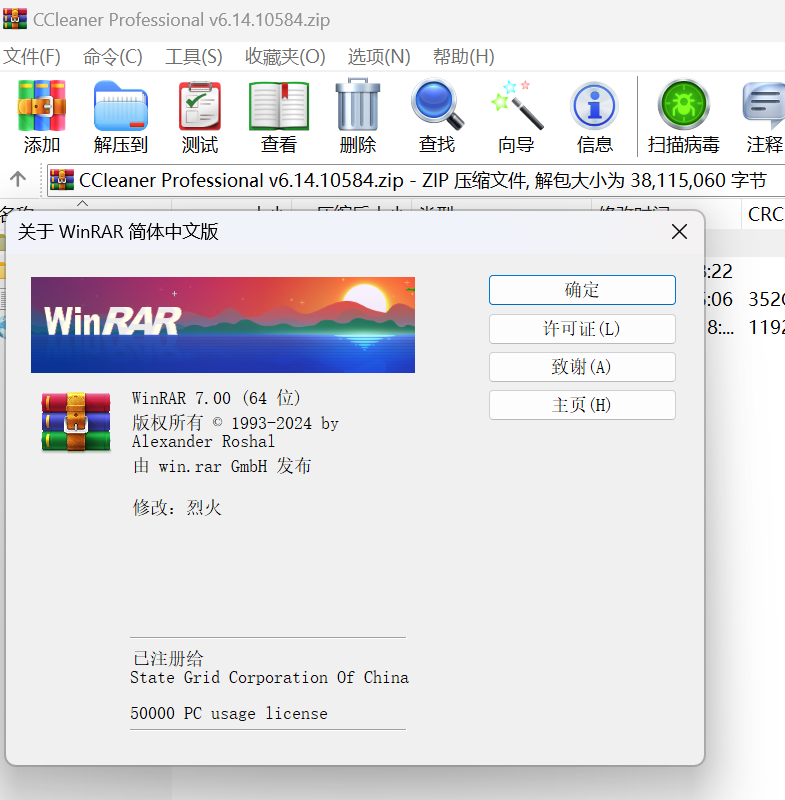The image size is (785, 800).
Task: Confirm with the 确定 button
Action: coord(582,290)
